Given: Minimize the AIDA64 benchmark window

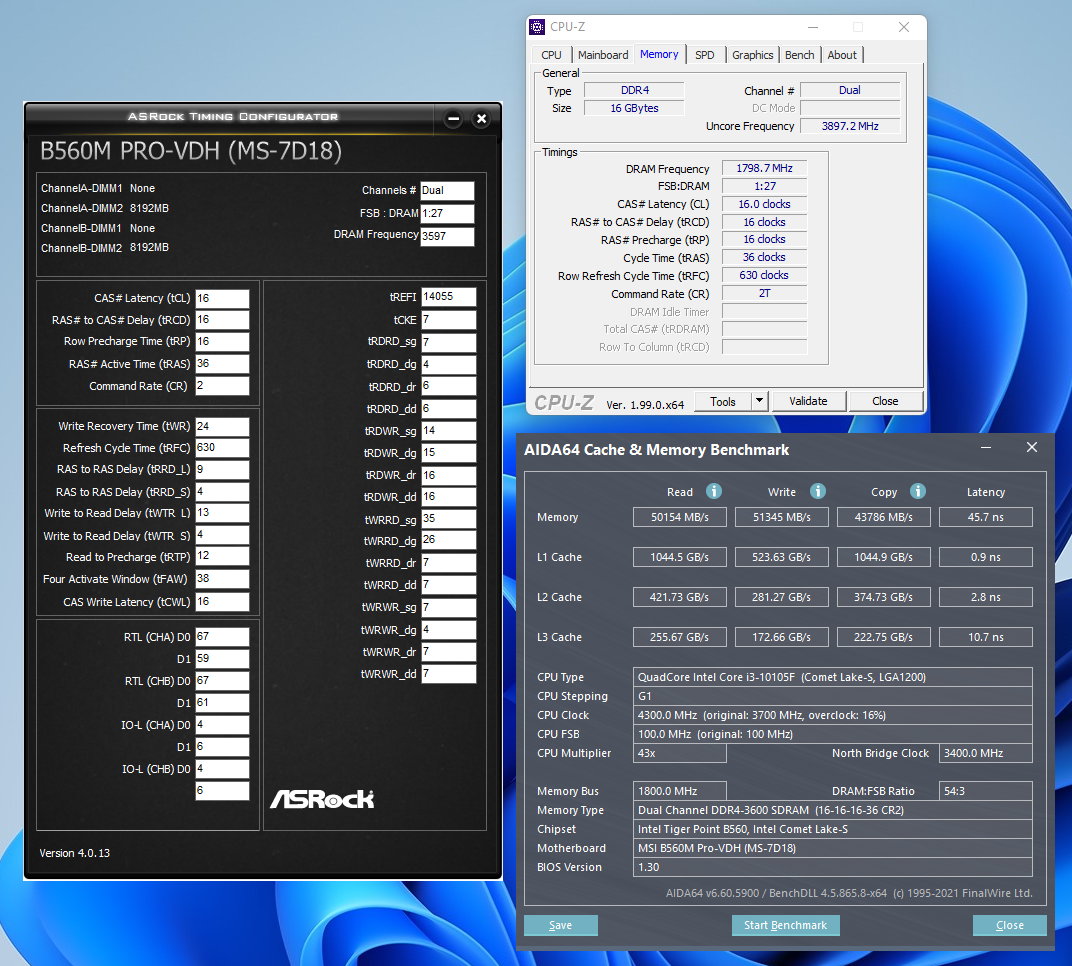Looking at the screenshot, I should (x=986, y=448).
